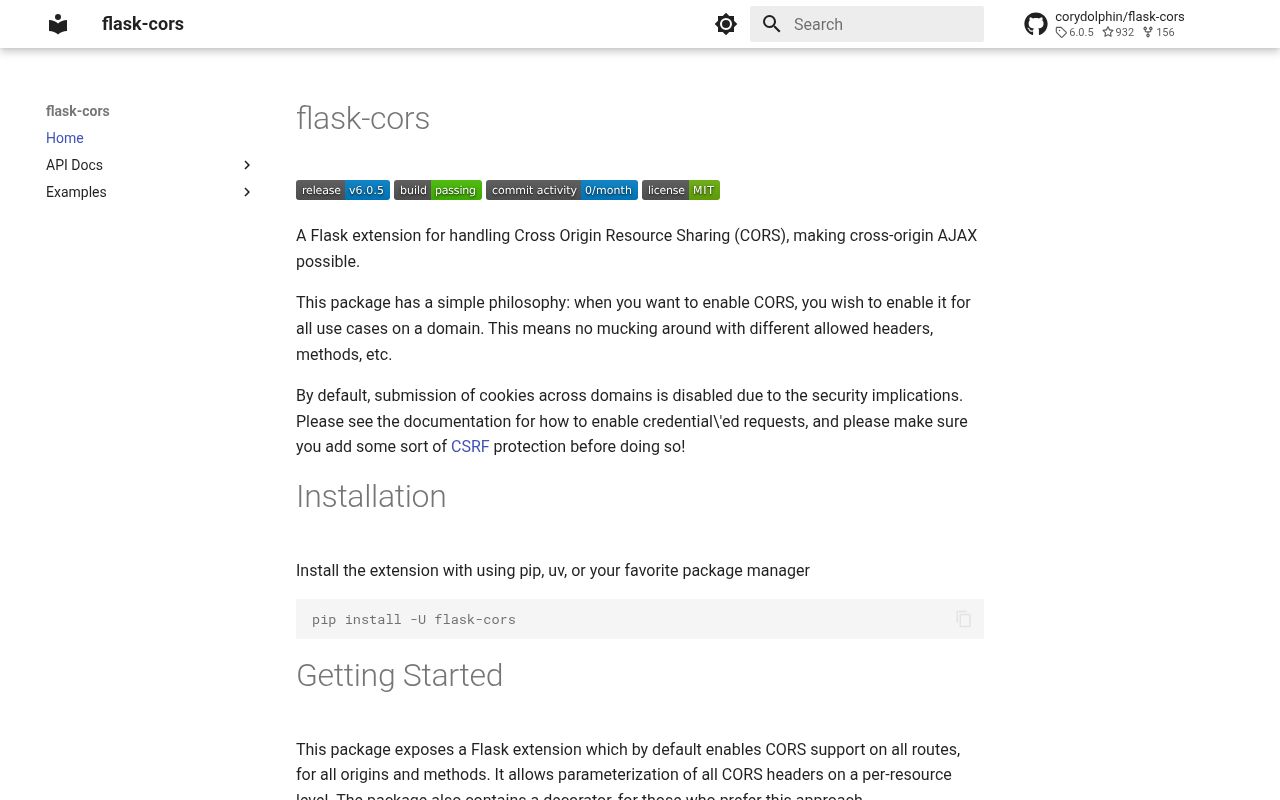This screenshot has height=800, width=1280.
Task: Click the flask-cors page main heading
Action: [x=363, y=118]
